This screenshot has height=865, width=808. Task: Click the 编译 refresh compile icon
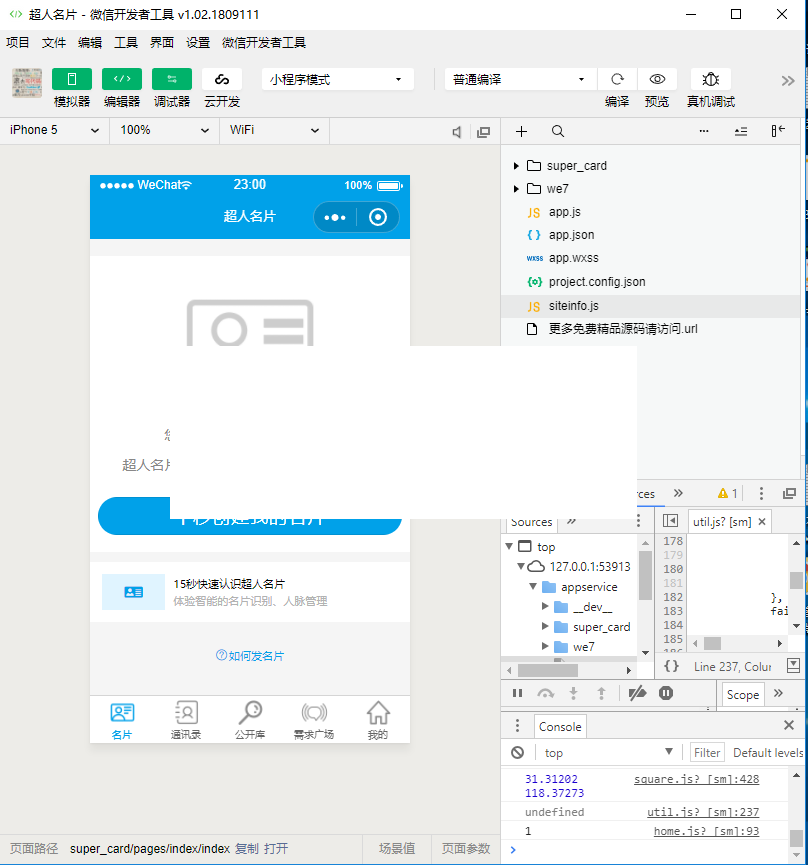(617, 79)
